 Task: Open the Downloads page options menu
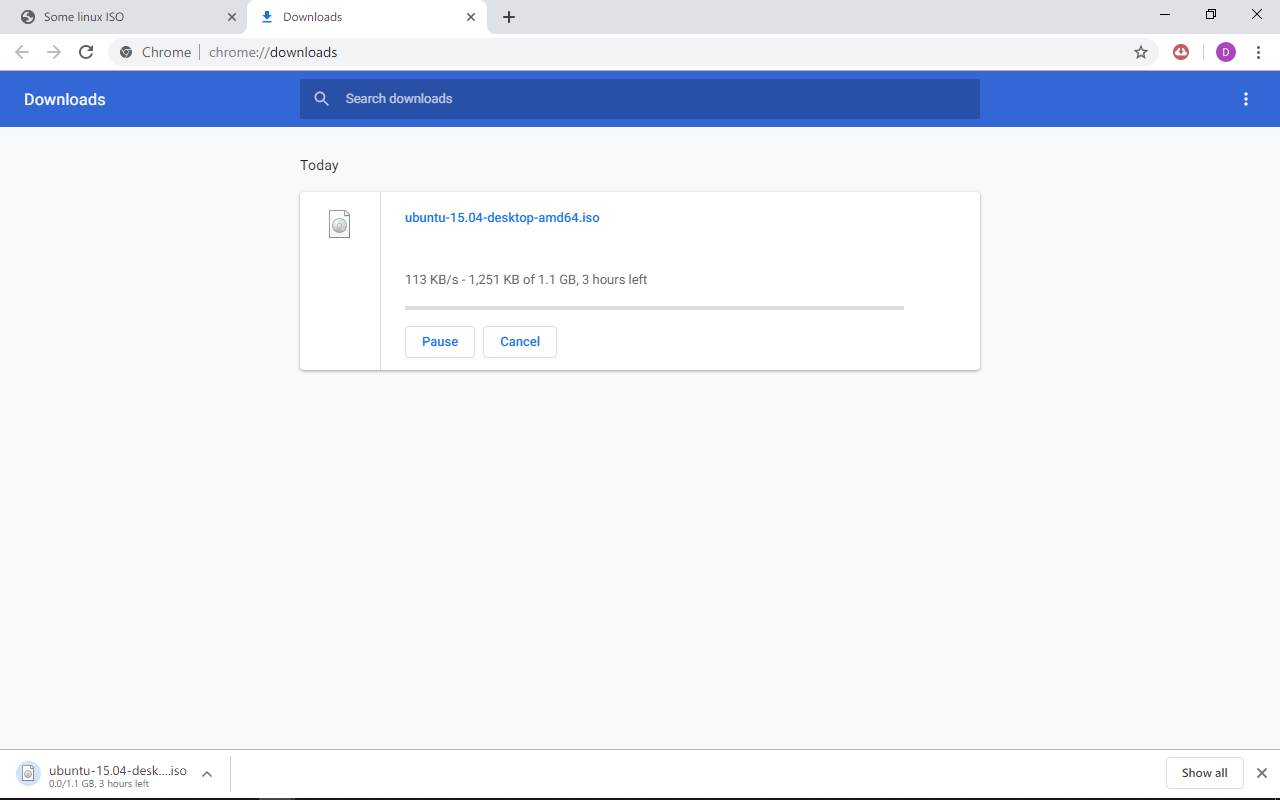[1246, 99]
